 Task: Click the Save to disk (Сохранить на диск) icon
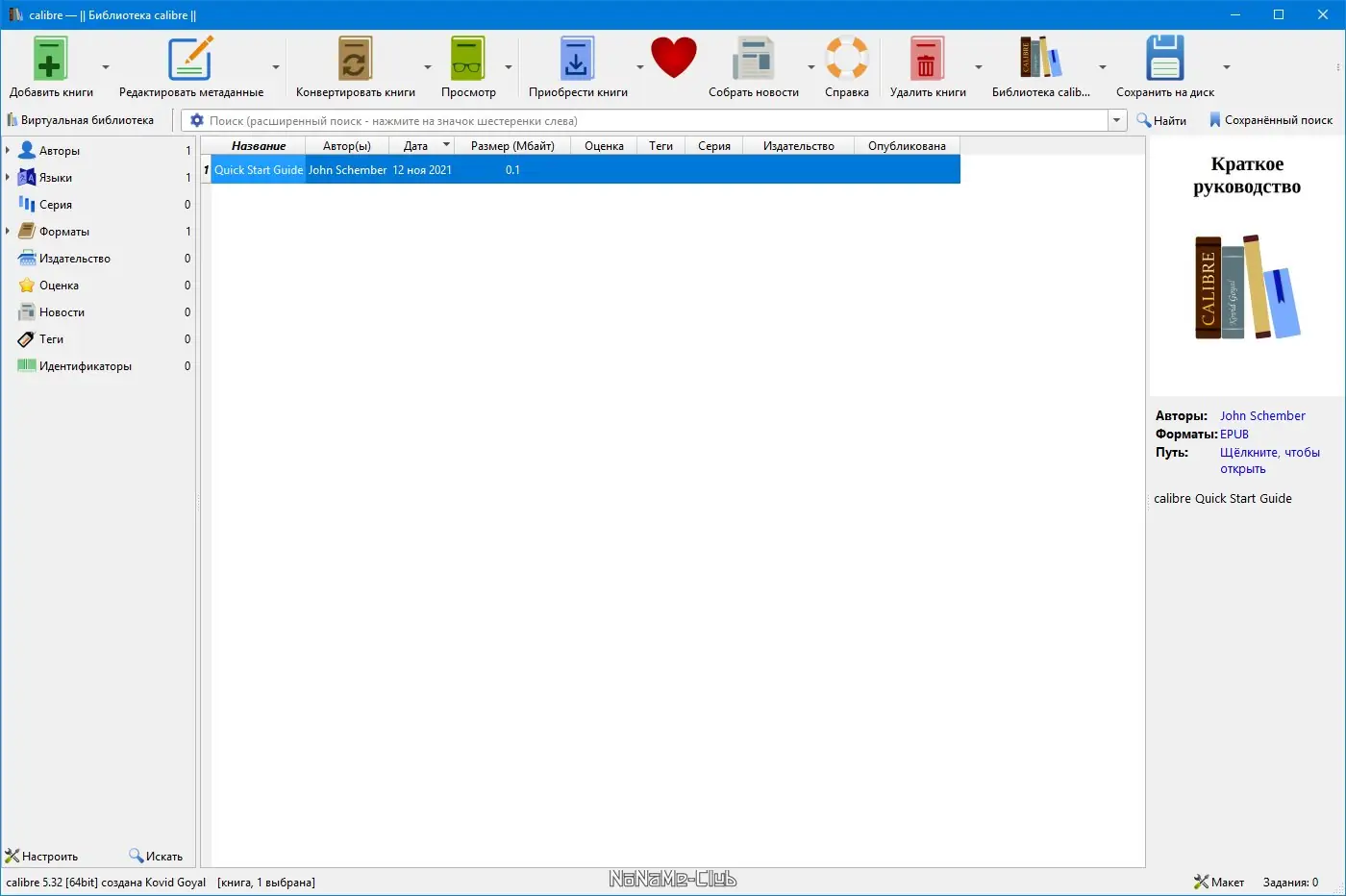(1164, 58)
